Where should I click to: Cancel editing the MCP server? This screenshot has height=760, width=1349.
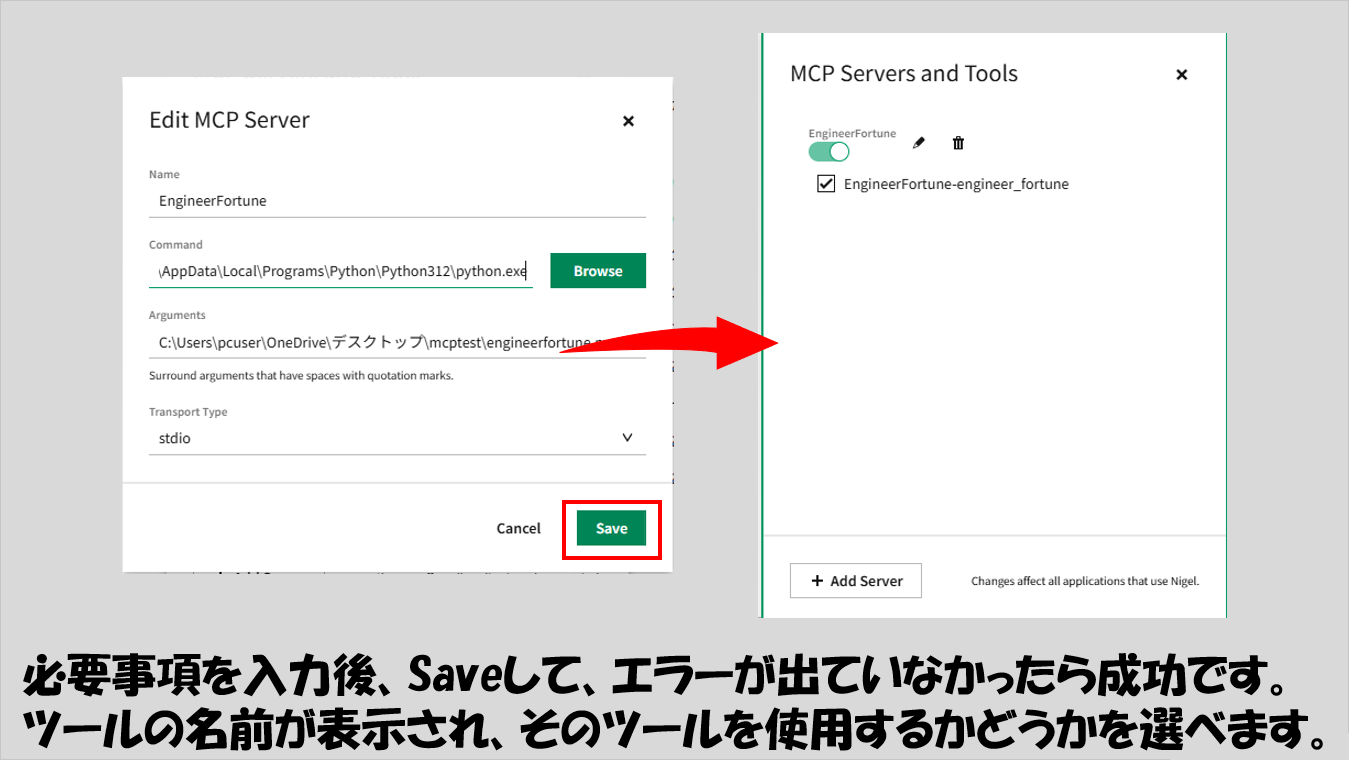point(518,528)
